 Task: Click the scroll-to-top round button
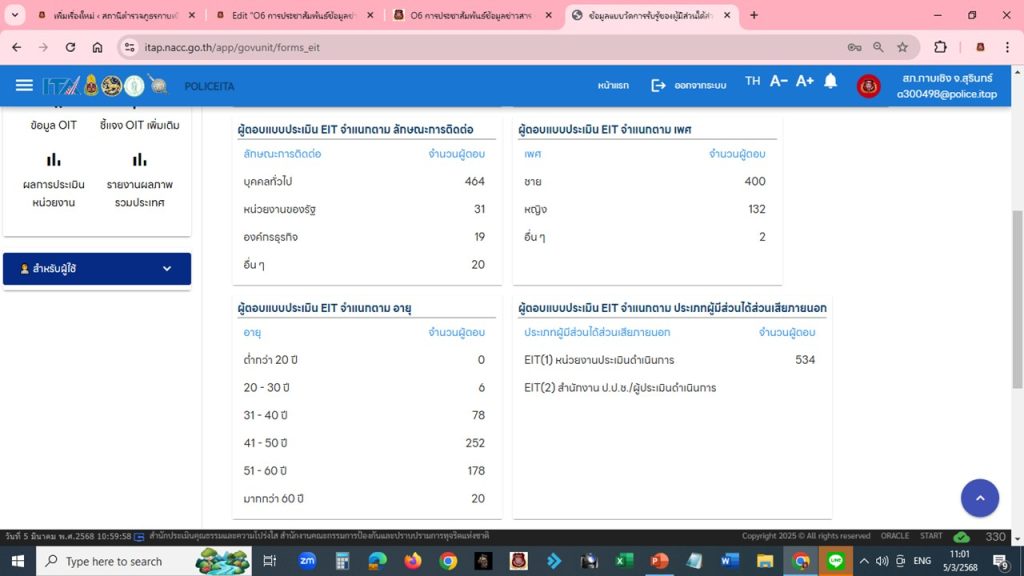pyautogui.click(x=979, y=498)
